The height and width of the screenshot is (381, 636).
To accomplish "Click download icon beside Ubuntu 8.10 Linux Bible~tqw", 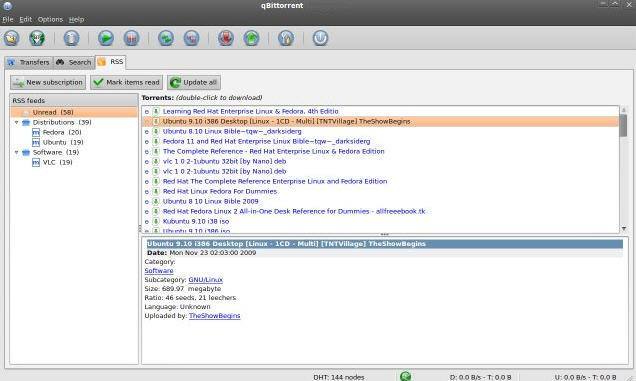I will point(155,131).
